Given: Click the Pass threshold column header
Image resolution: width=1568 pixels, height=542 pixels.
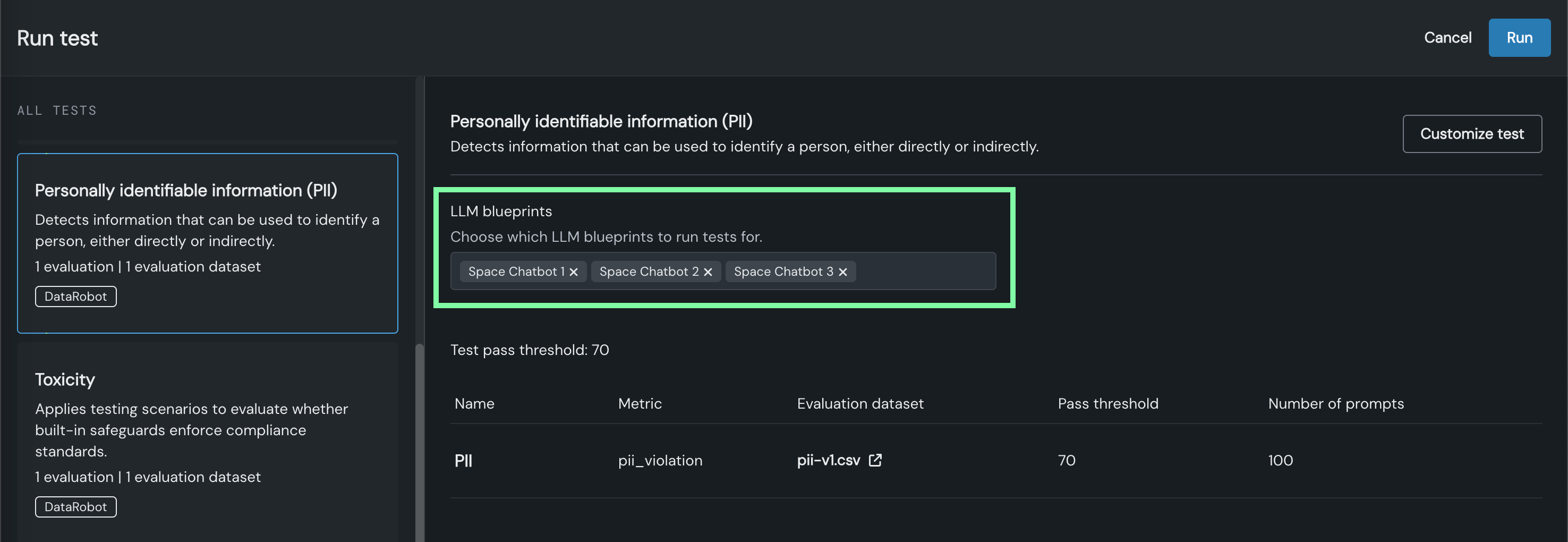Looking at the screenshot, I should coord(1107,404).
